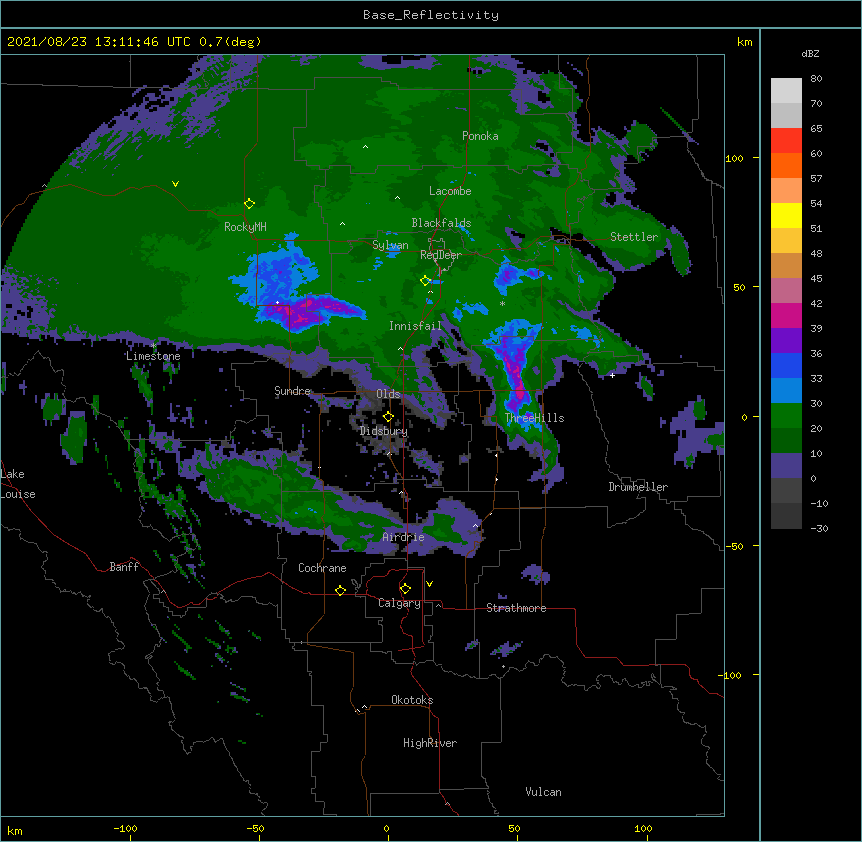The image size is (862, 842).
Task: Click the yellow marker south of RedDeer
Action: 425,281
